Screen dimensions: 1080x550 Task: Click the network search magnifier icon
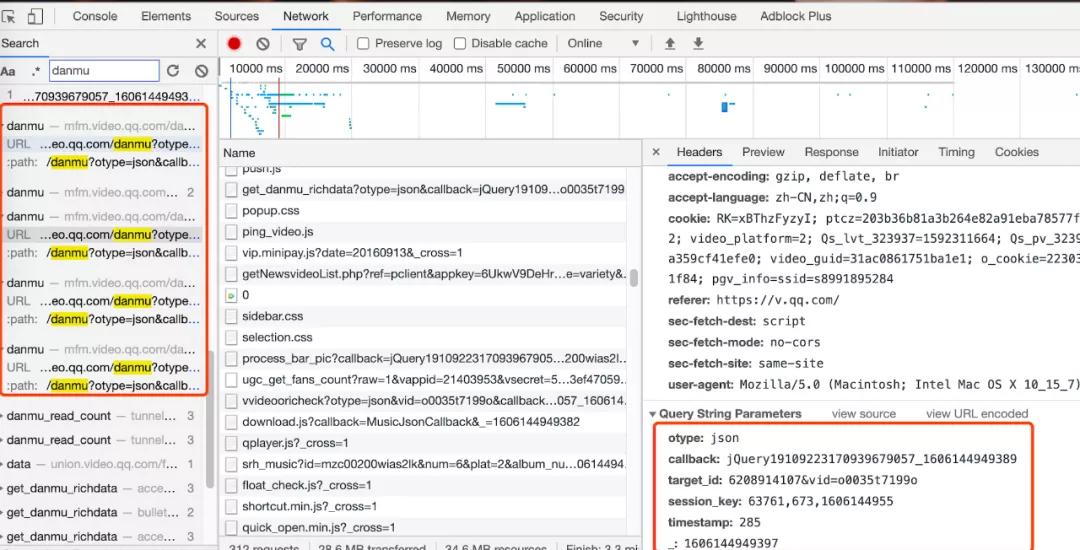pos(327,44)
